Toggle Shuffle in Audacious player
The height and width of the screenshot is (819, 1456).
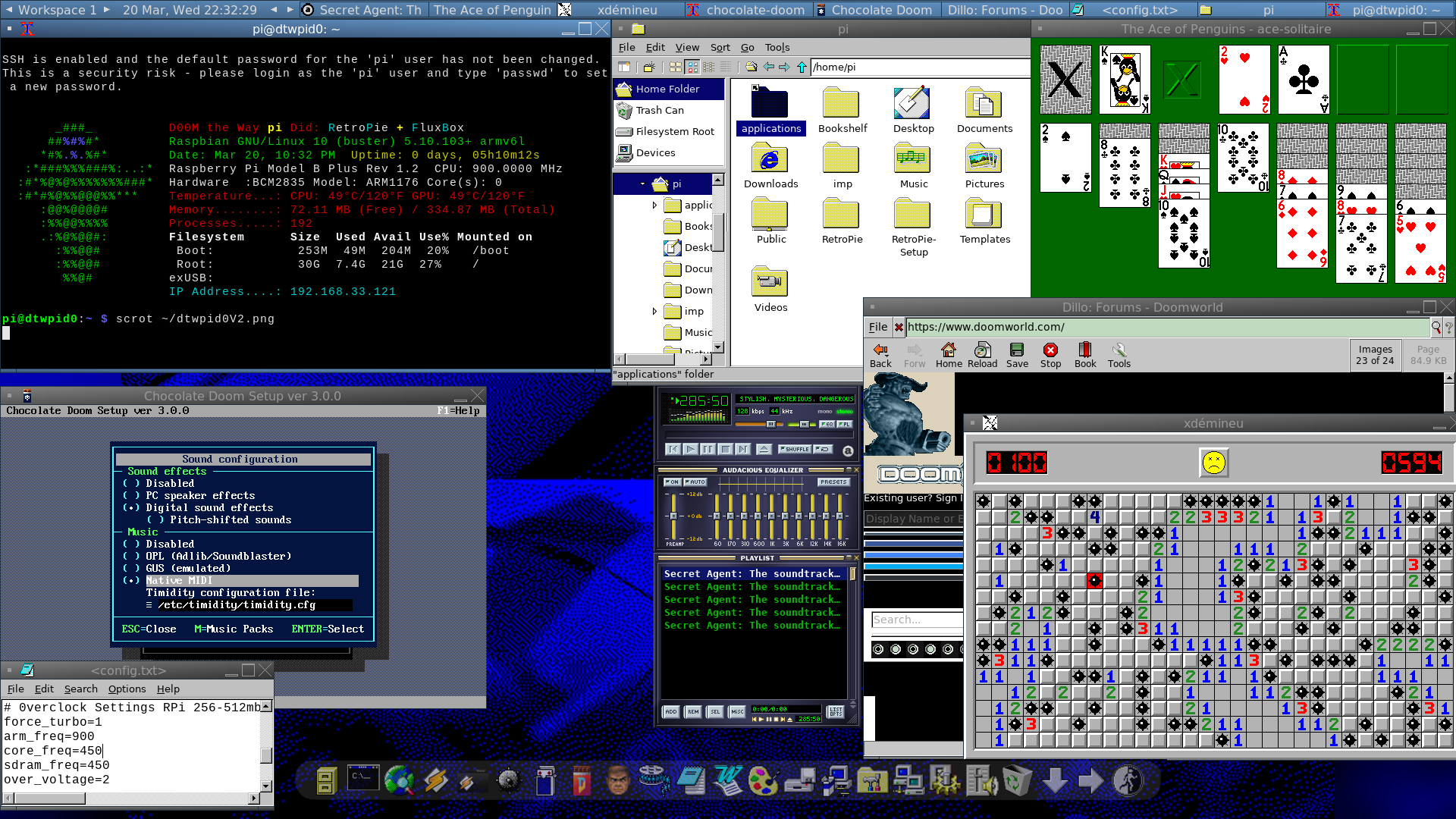795,449
